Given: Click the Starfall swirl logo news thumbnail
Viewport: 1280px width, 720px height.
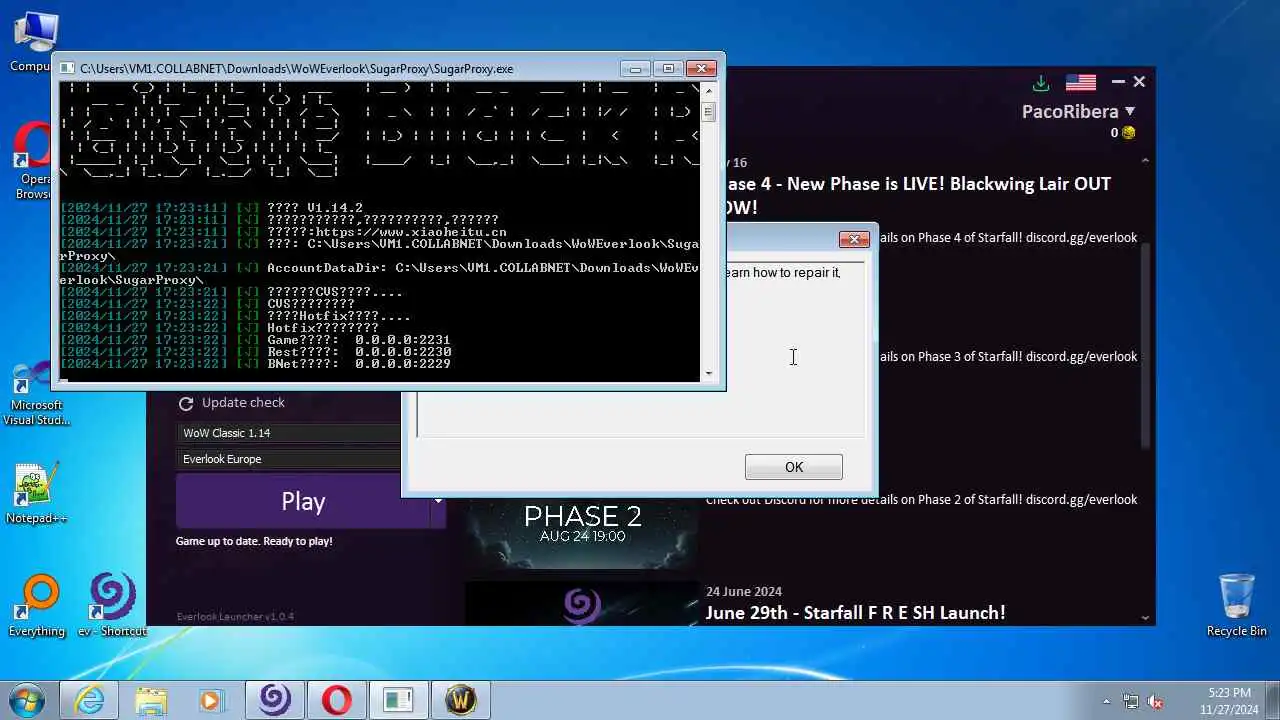Looking at the screenshot, I should tap(582, 603).
